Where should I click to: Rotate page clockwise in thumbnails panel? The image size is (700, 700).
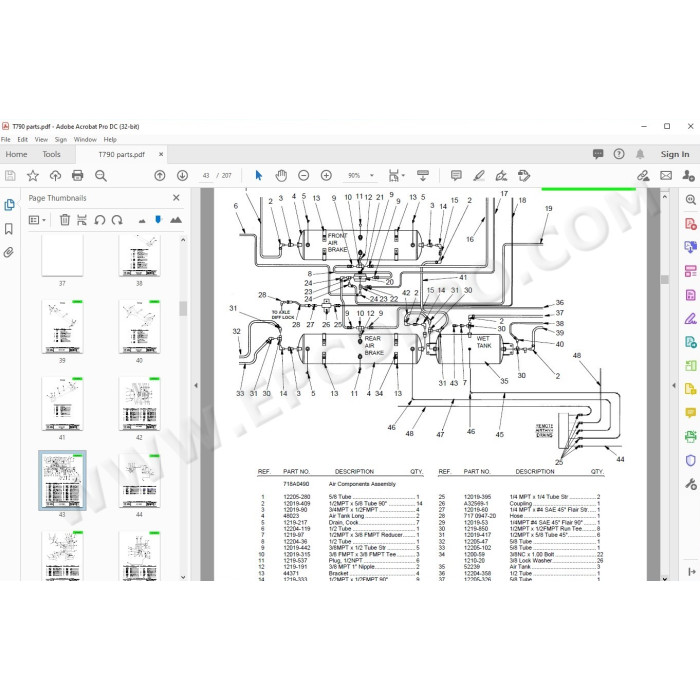click(x=117, y=220)
